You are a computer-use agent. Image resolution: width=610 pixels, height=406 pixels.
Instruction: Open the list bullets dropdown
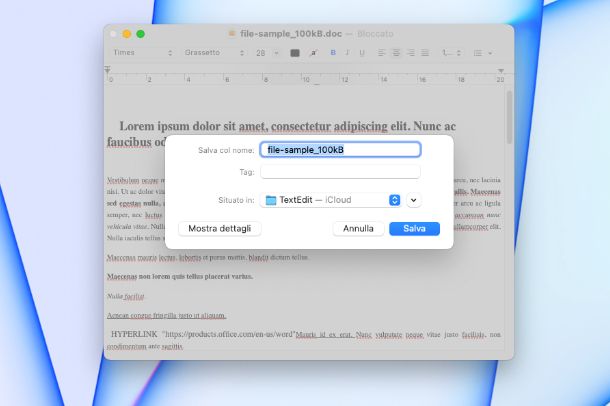click(483, 53)
